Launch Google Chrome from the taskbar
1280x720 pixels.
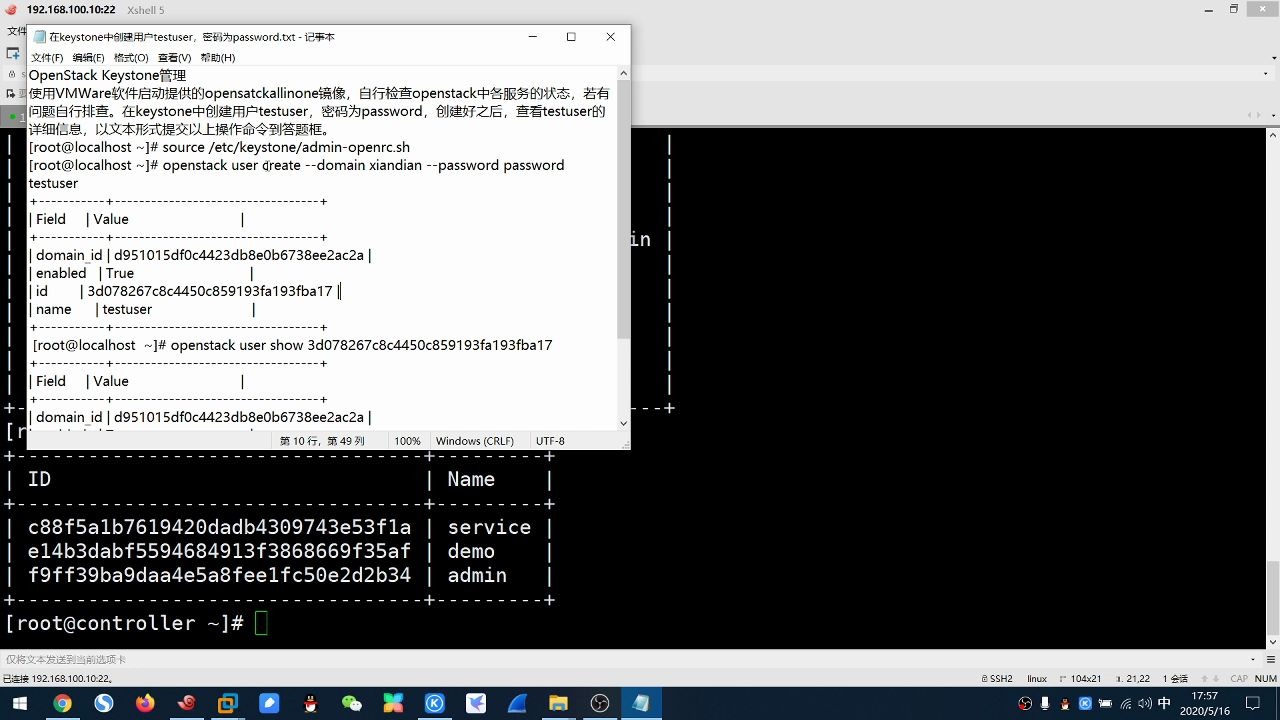coord(62,703)
